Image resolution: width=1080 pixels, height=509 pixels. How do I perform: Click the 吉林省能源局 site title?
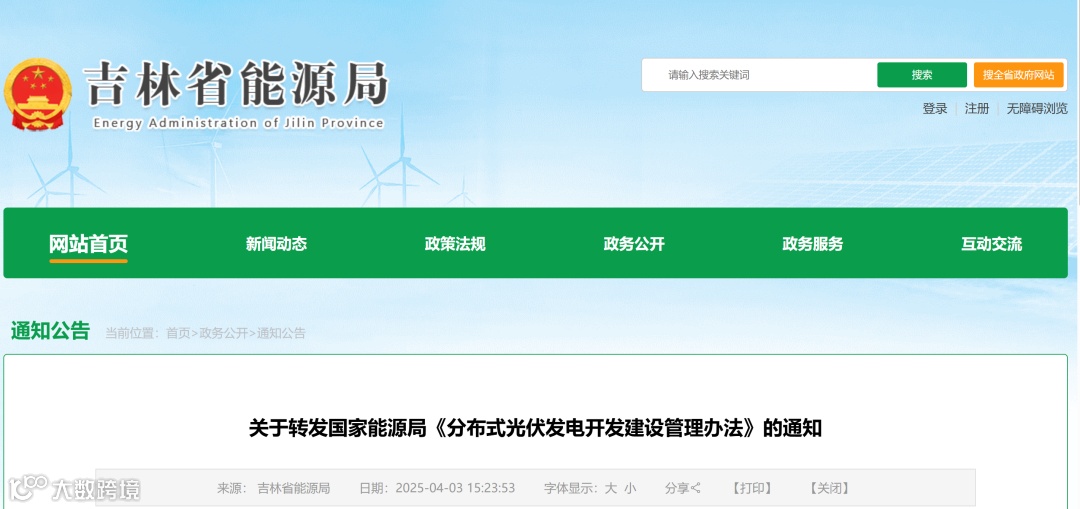point(236,84)
